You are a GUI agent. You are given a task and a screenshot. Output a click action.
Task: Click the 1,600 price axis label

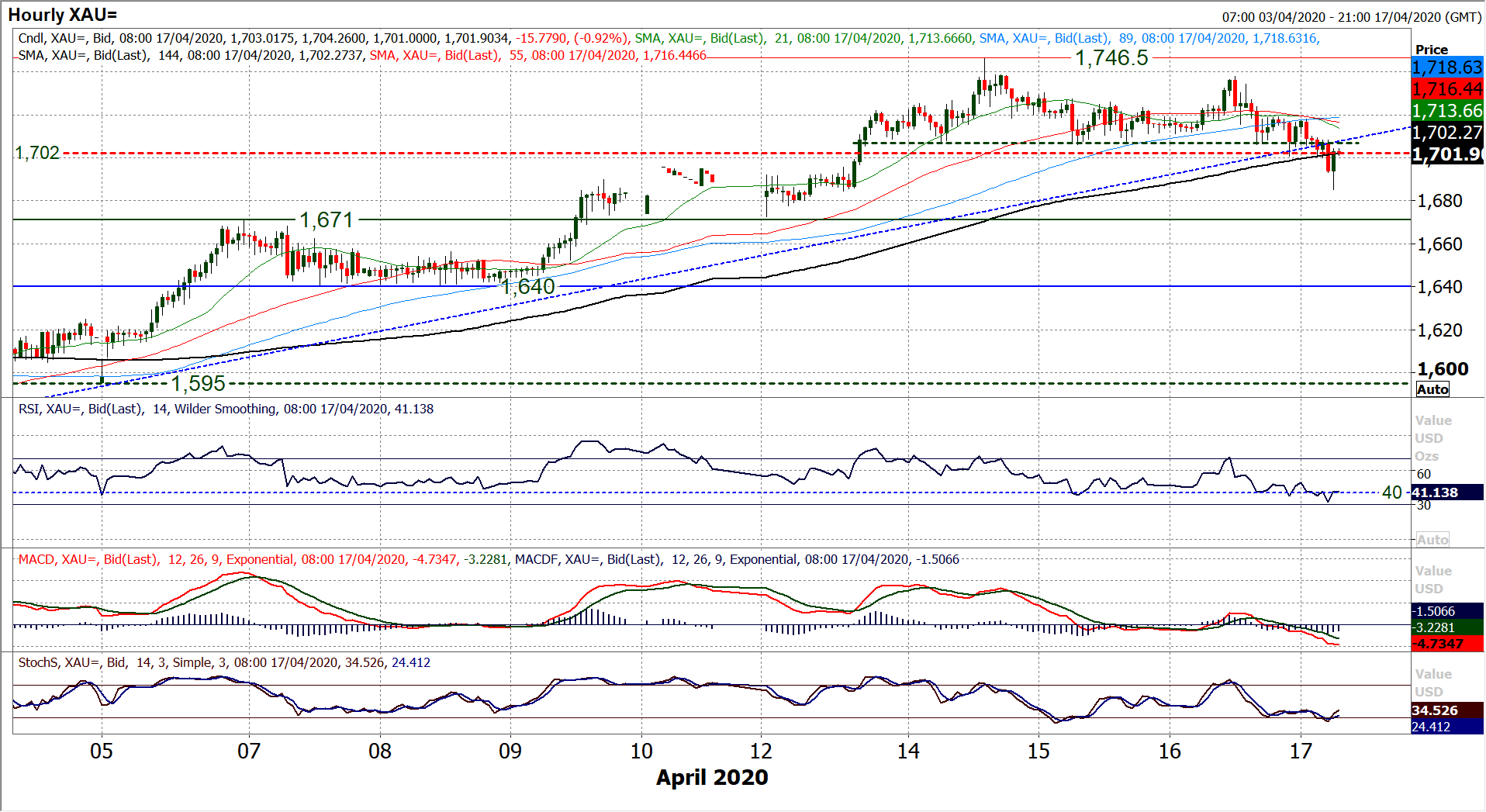pyautogui.click(x=1443, y=369)
